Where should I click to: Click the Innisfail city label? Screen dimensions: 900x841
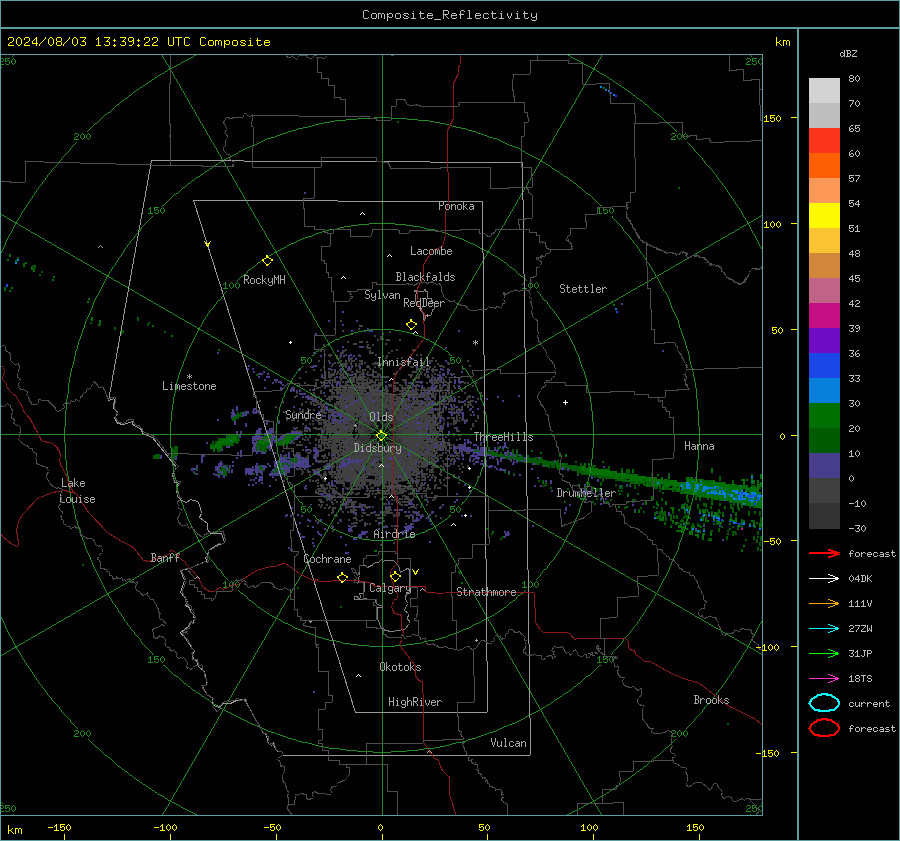coord(403,362)
